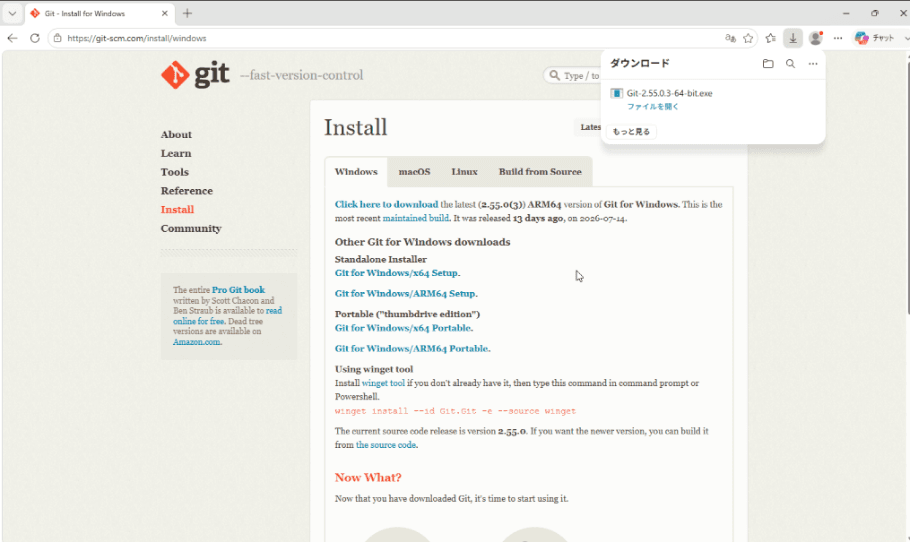Screen dimensions: 910x544
Task: Click the 'ファイルを開く' open file link
Action: [653, 107]
